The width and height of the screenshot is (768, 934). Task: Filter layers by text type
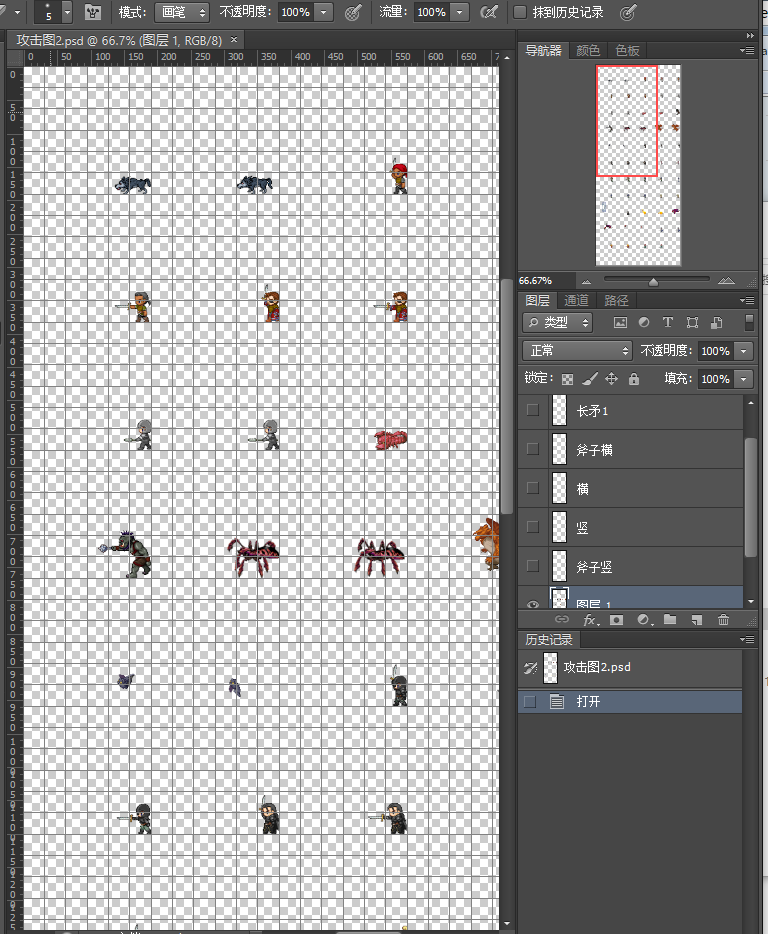click(667, 322)
